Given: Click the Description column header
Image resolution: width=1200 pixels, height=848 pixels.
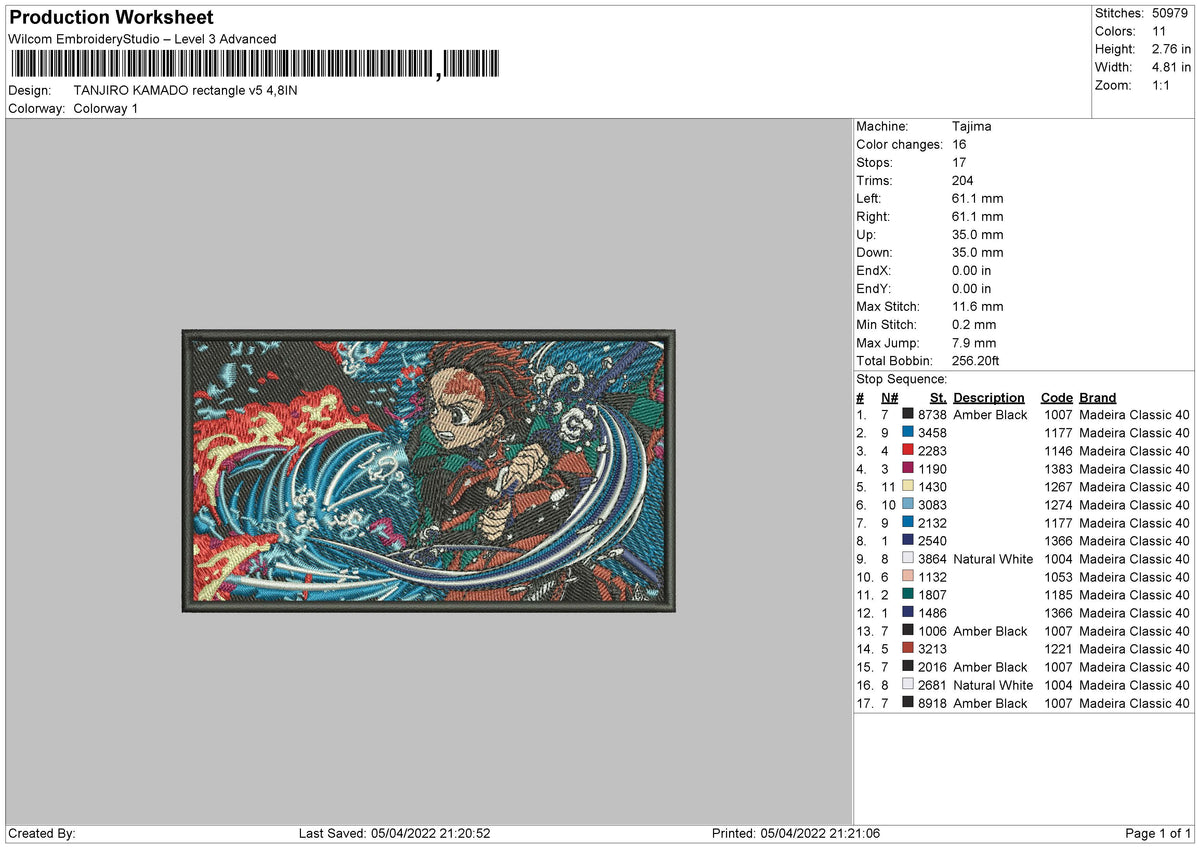Looking at the screenshot, I should pyautogui.click(x=989, y=397).
